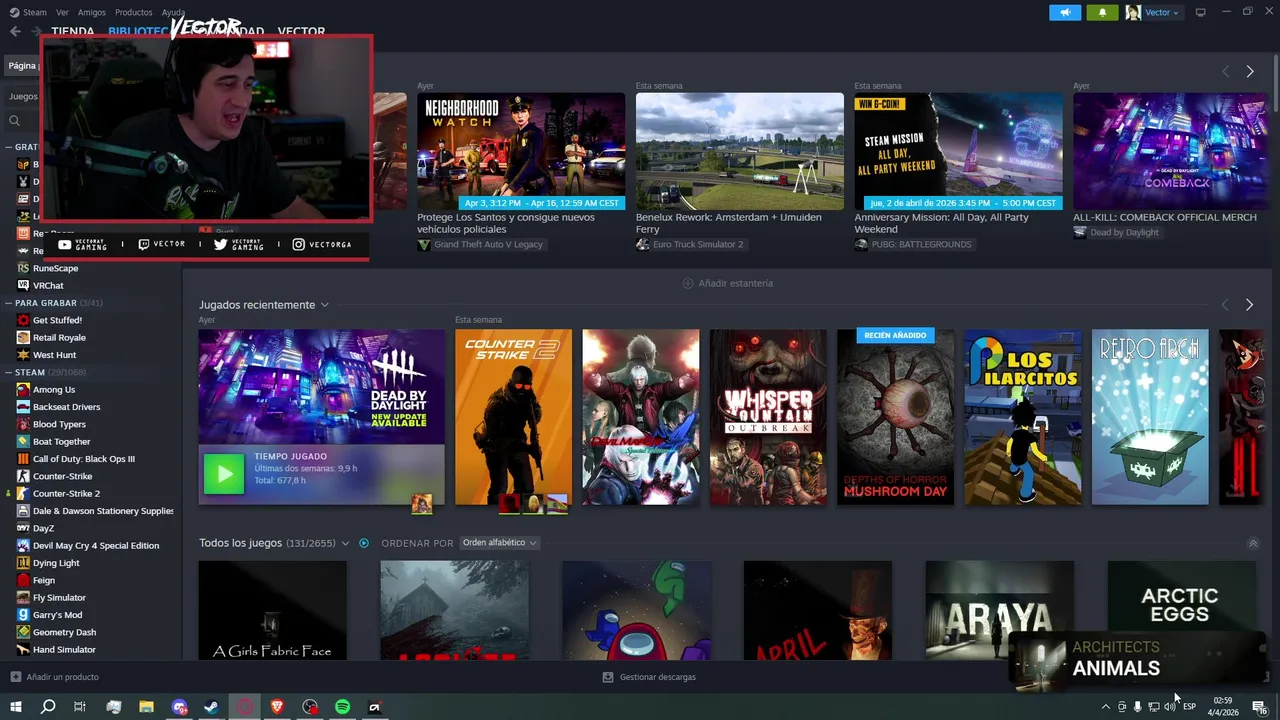Click the Vector profile avatar
This screenshot has width=1280, height=720.
click(1133, 12)
